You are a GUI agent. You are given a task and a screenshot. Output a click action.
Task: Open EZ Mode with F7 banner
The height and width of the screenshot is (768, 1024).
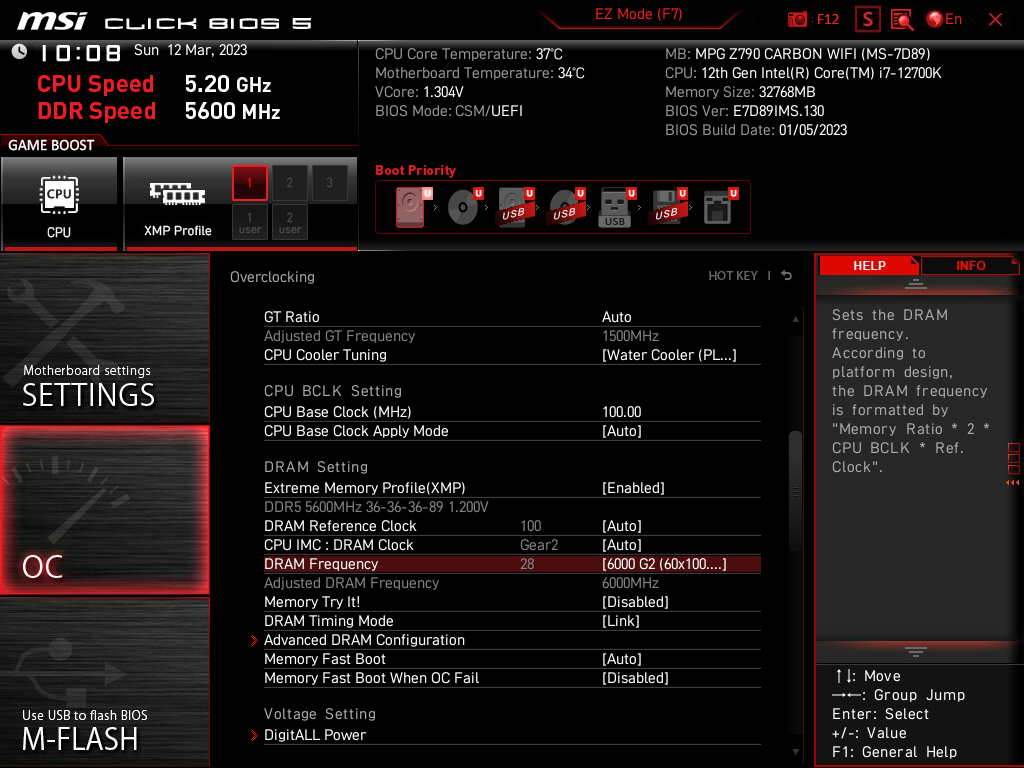click(638, 15)
